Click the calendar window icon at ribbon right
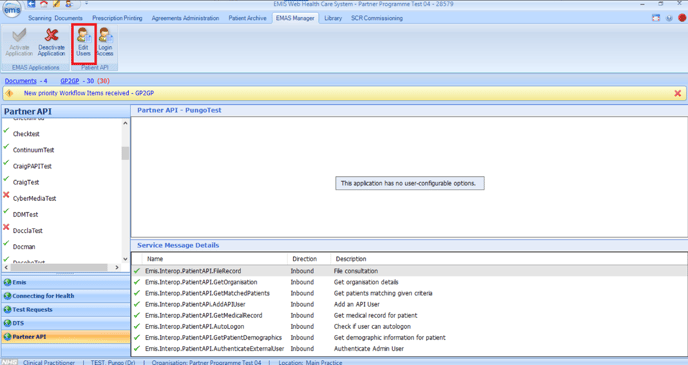The height and width of the screenshot is (365, 688). tap(656, 18)
